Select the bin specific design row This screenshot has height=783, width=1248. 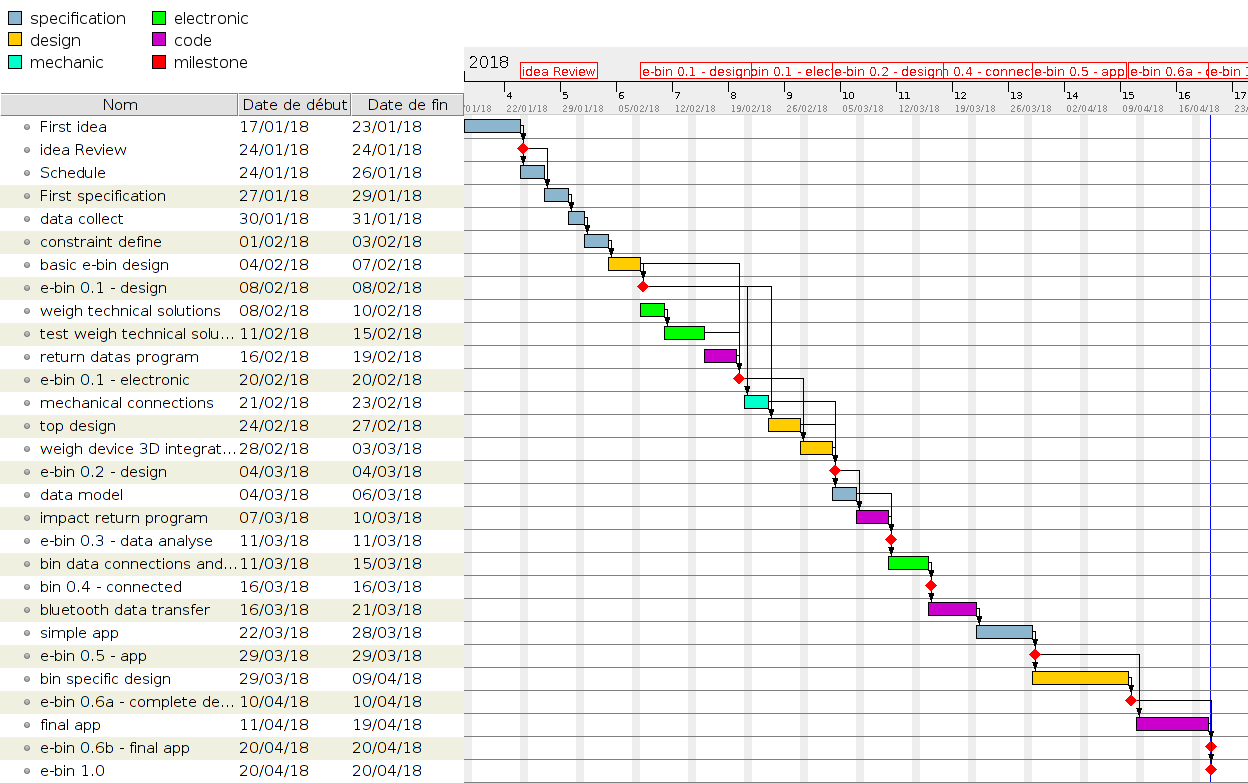click(x=232, y=679)
